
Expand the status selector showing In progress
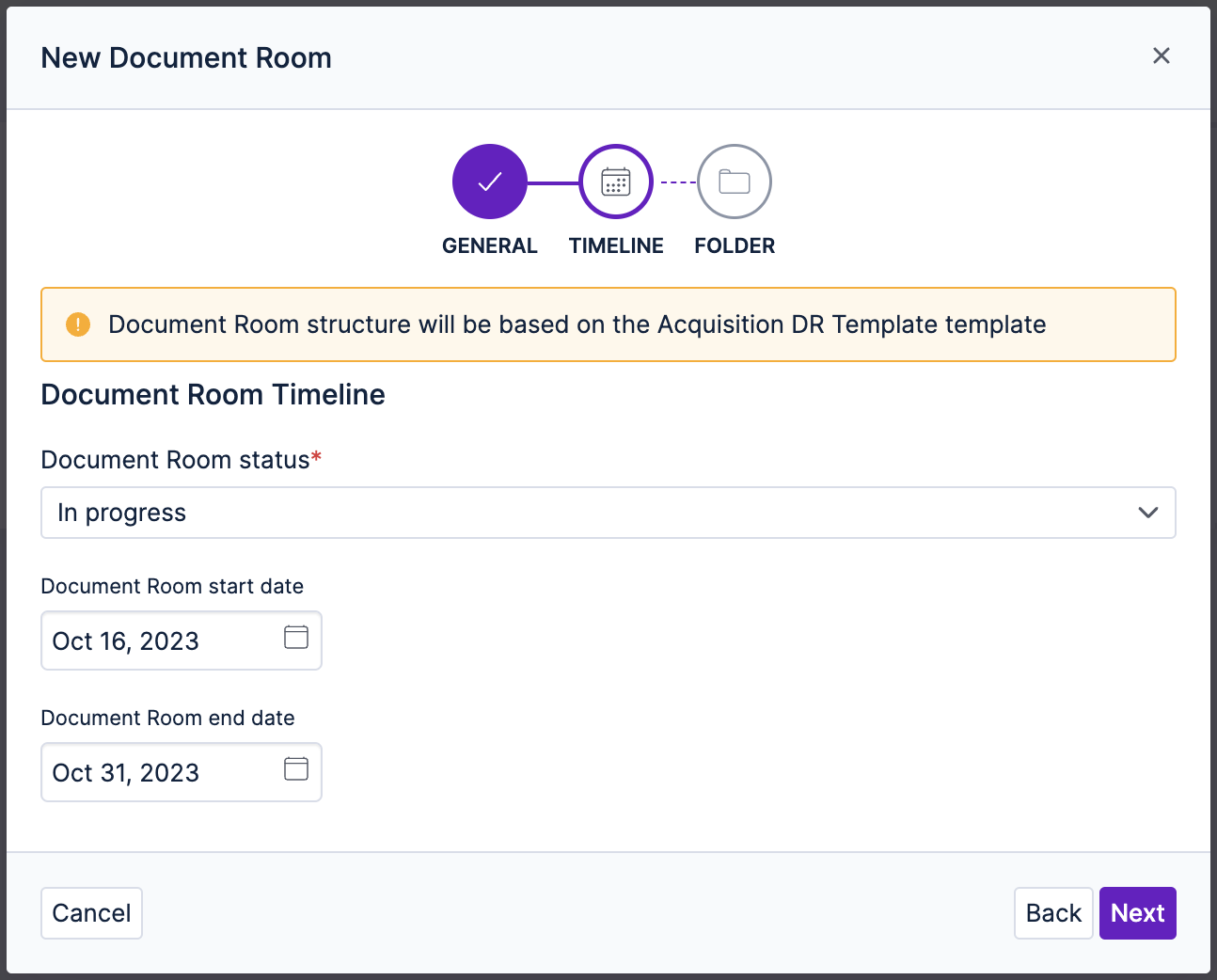(608, 513)
